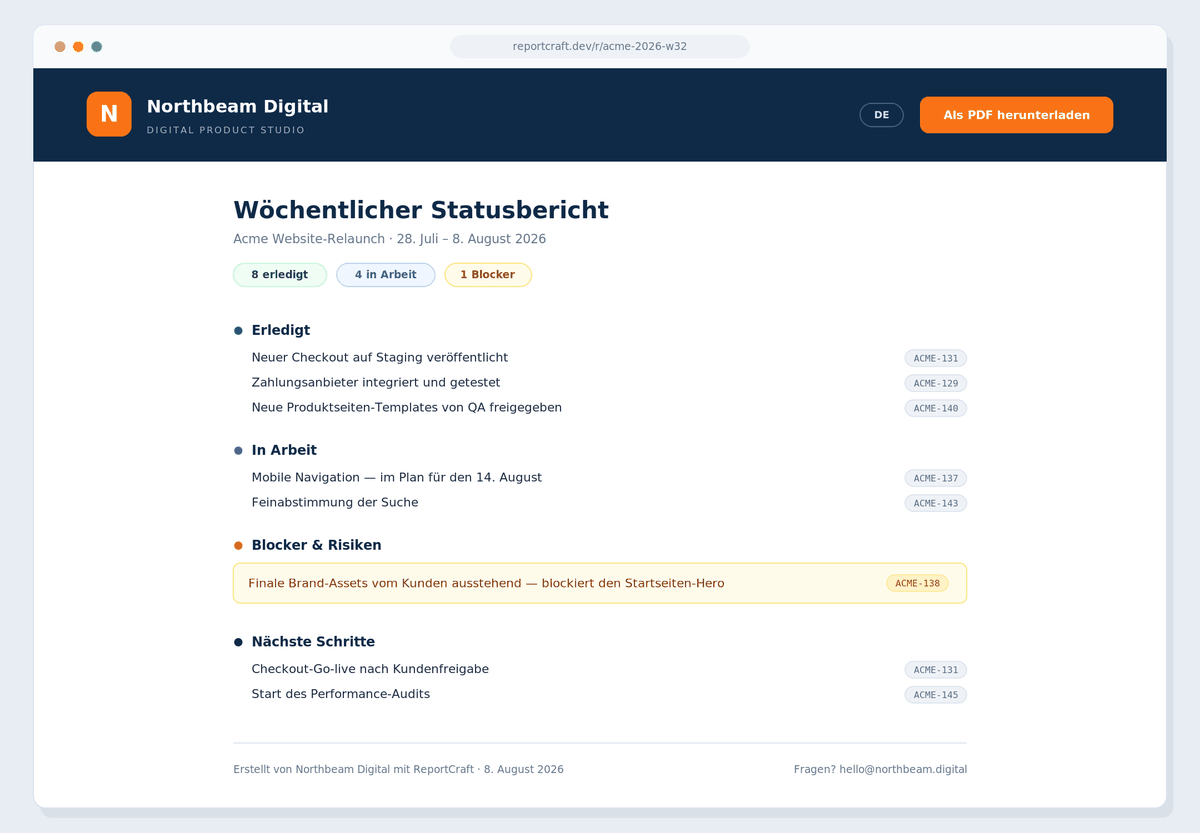
Task: Click the 'Erstellt von Northbeam Digital' footer text
Action: (x=398, y=769)
